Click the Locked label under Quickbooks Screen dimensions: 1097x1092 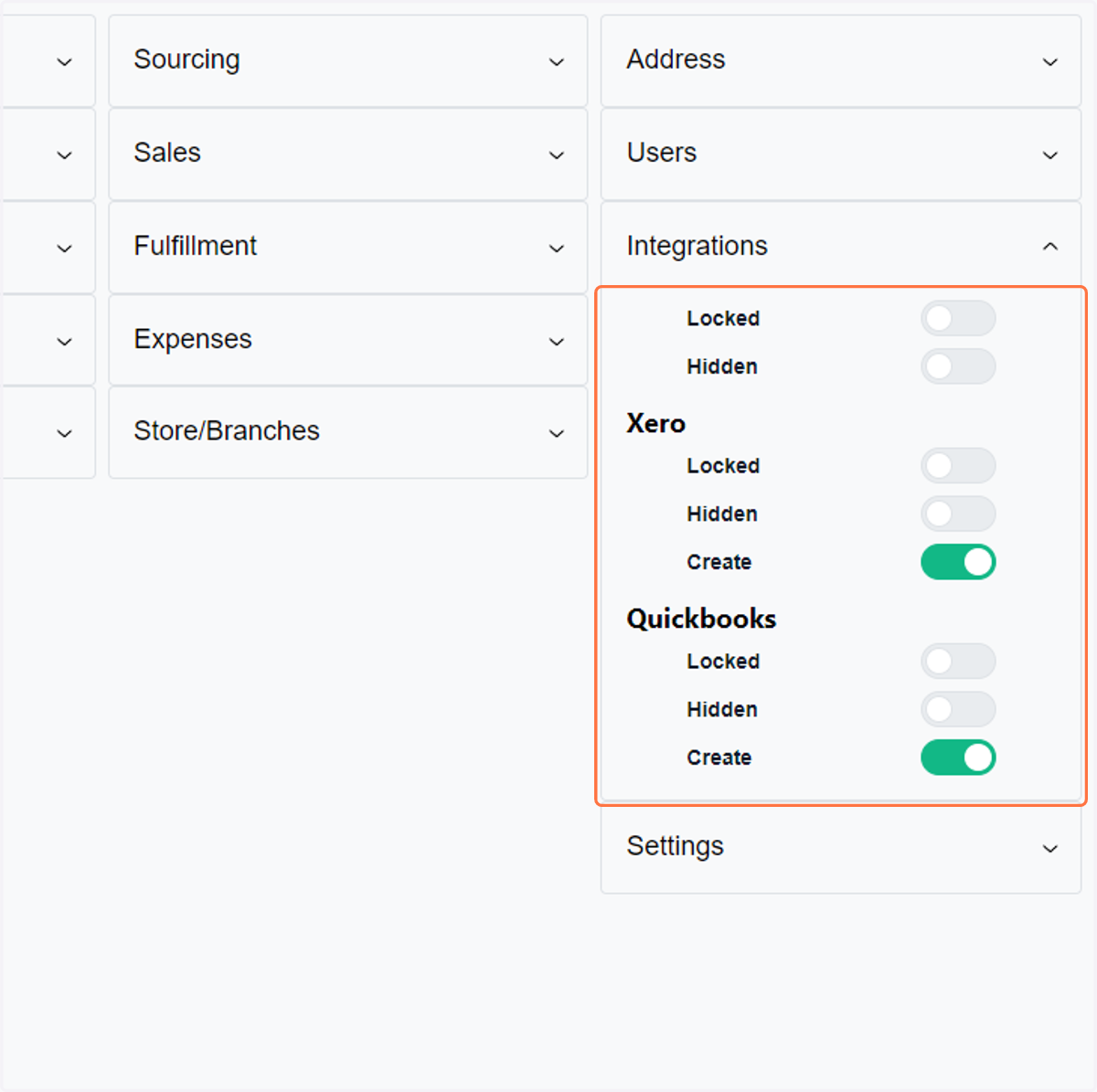[x=723, y=662]
